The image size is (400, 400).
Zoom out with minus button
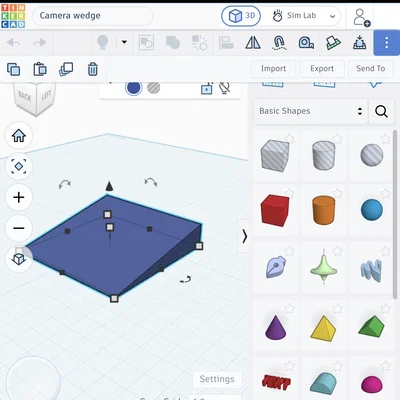pyautogui.click(x=19, y=228)
